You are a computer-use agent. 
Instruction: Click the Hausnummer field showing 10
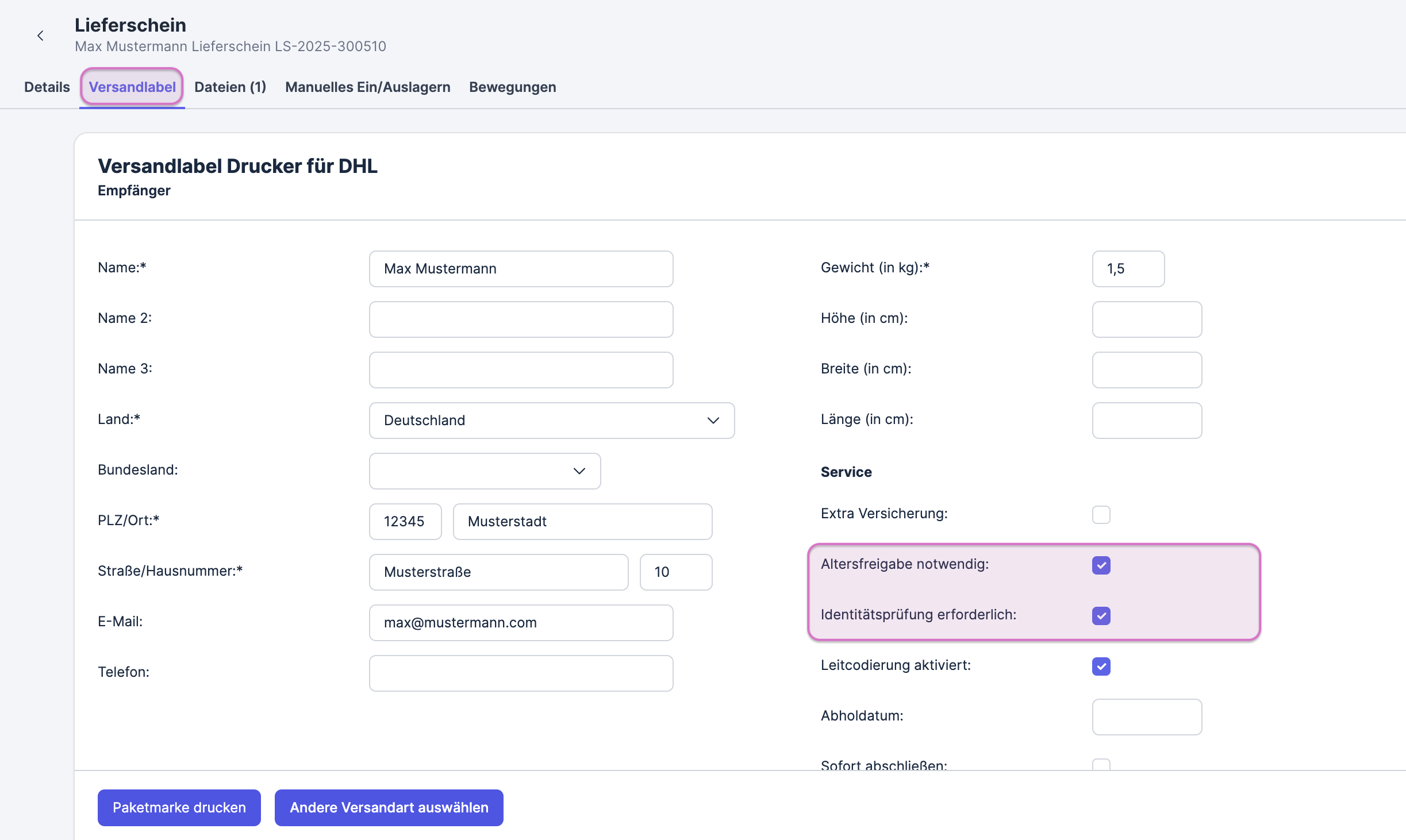(x=675, y=572)
